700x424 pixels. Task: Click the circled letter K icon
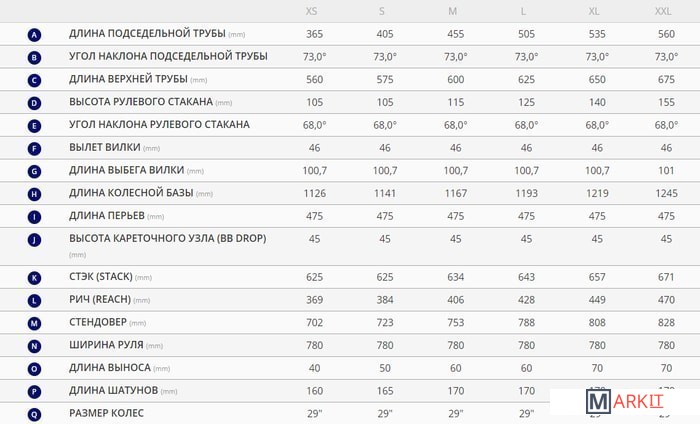click(35, 277)
